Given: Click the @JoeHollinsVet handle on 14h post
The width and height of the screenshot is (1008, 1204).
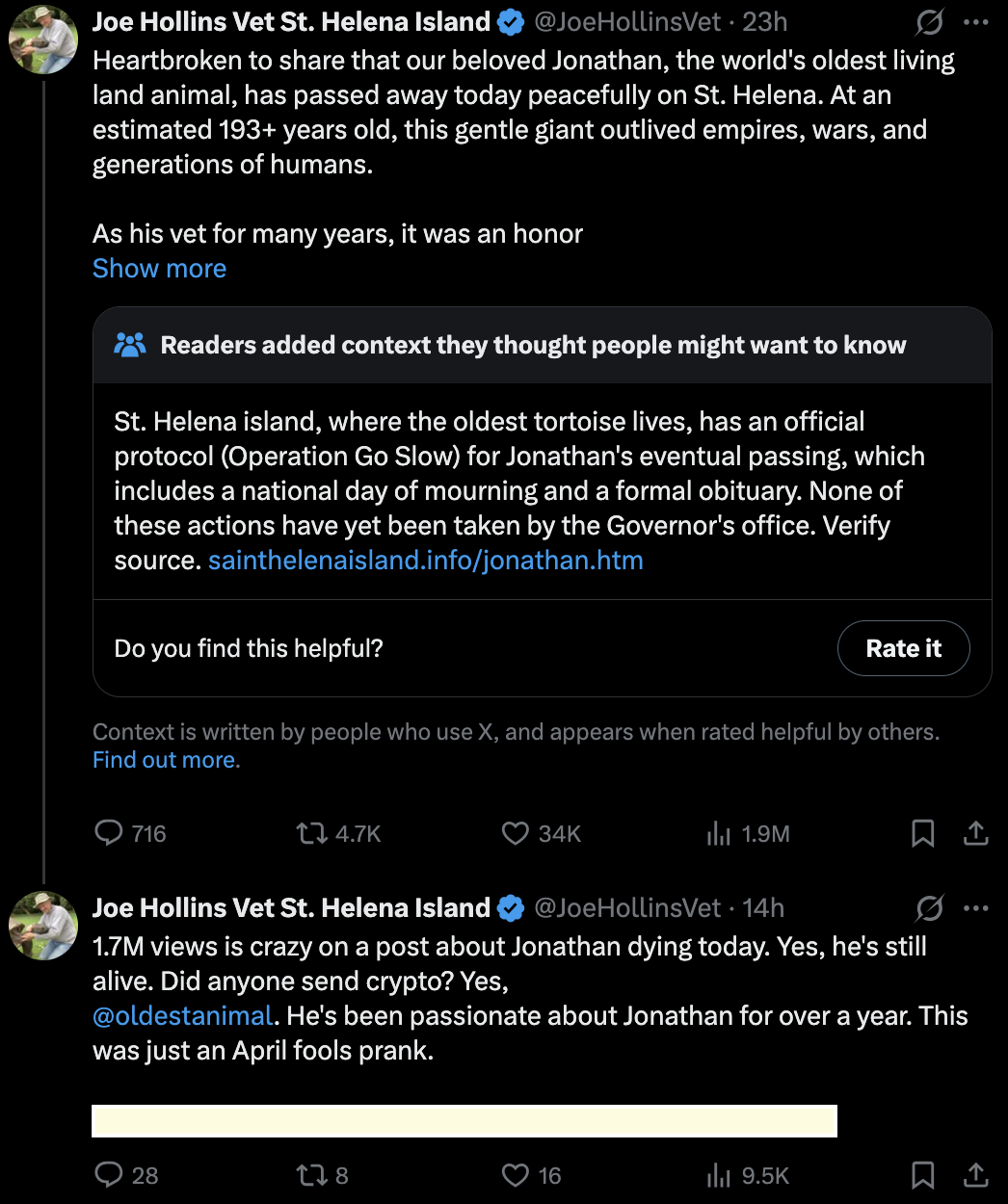Looking at the screenshot, I should 627,908.
